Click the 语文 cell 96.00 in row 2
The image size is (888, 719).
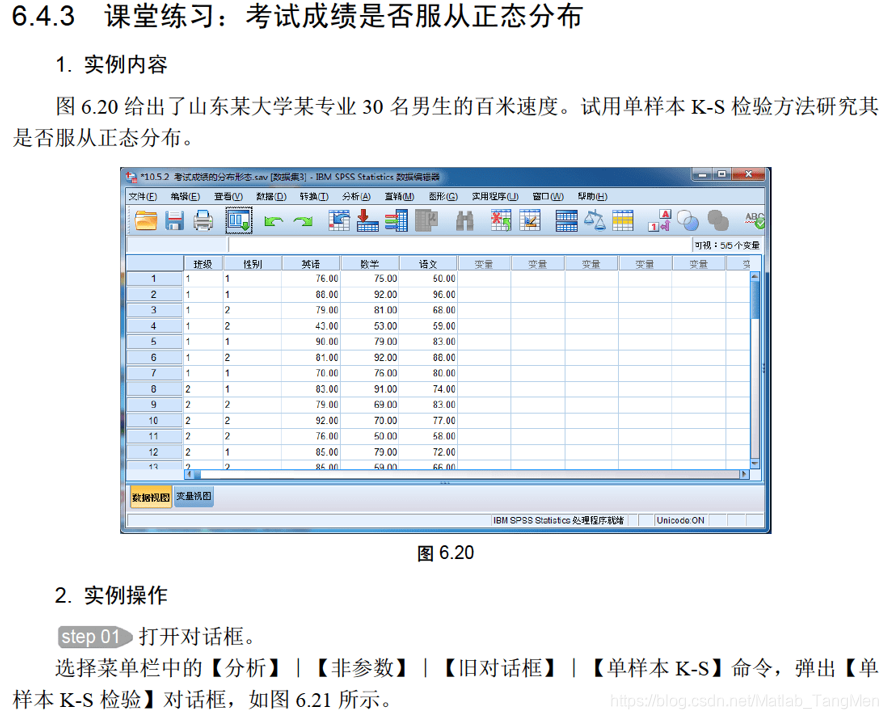pos(428,294)
